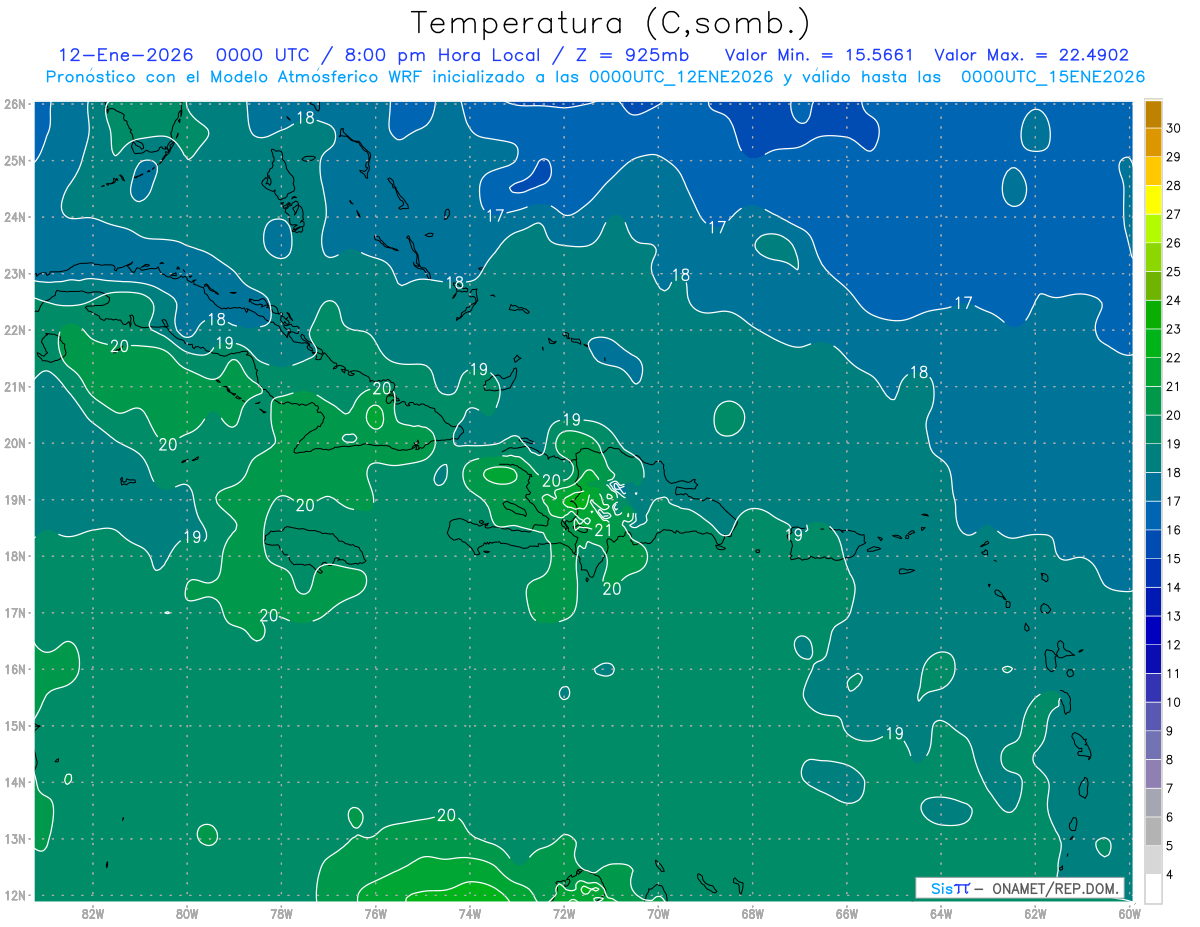Viewport: 1200px width, 927px height.
Task: Click the brown-orange color bar segment above 30
Action: point(1153,114)
